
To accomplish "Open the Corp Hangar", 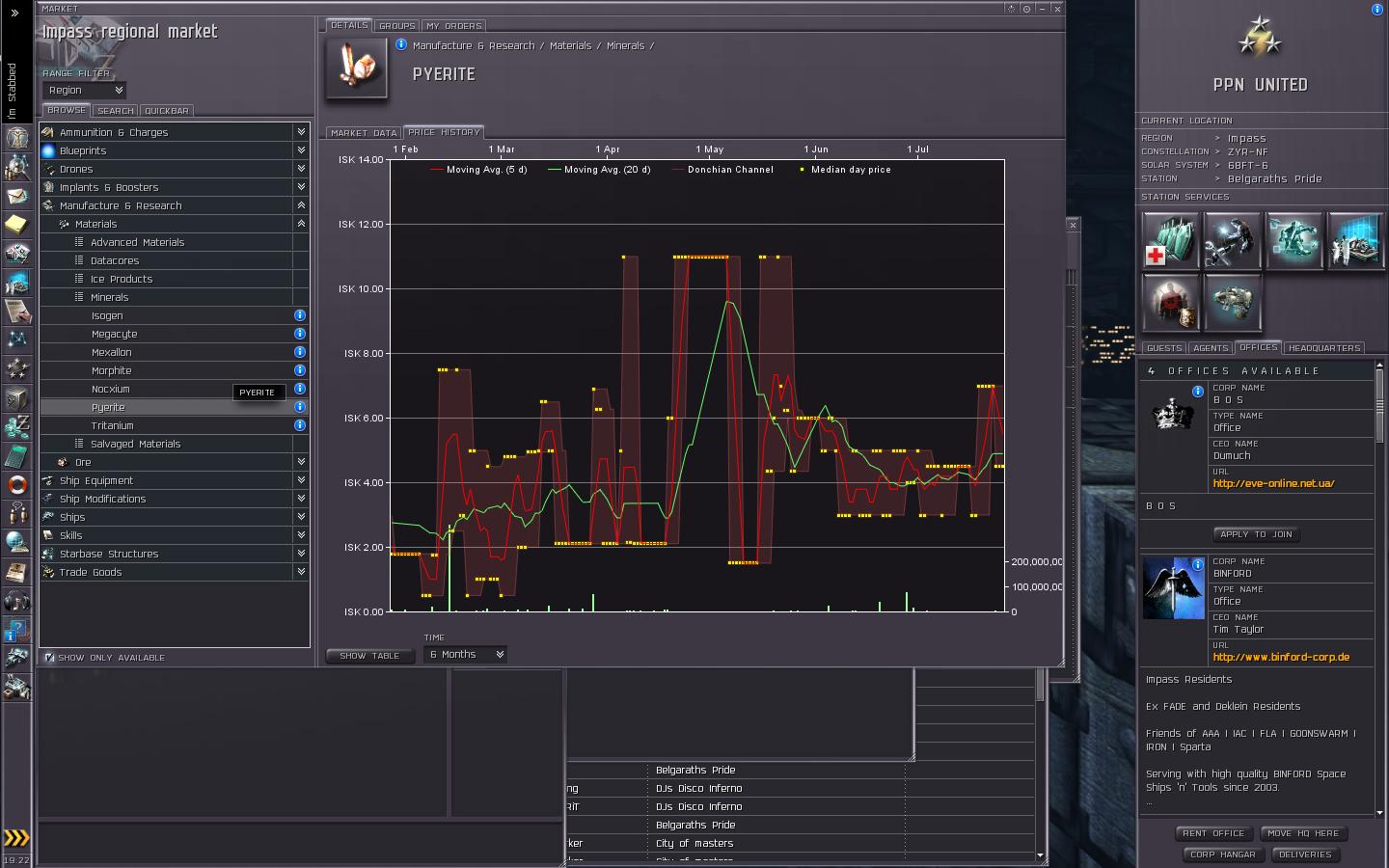I will pos(1222,854).
